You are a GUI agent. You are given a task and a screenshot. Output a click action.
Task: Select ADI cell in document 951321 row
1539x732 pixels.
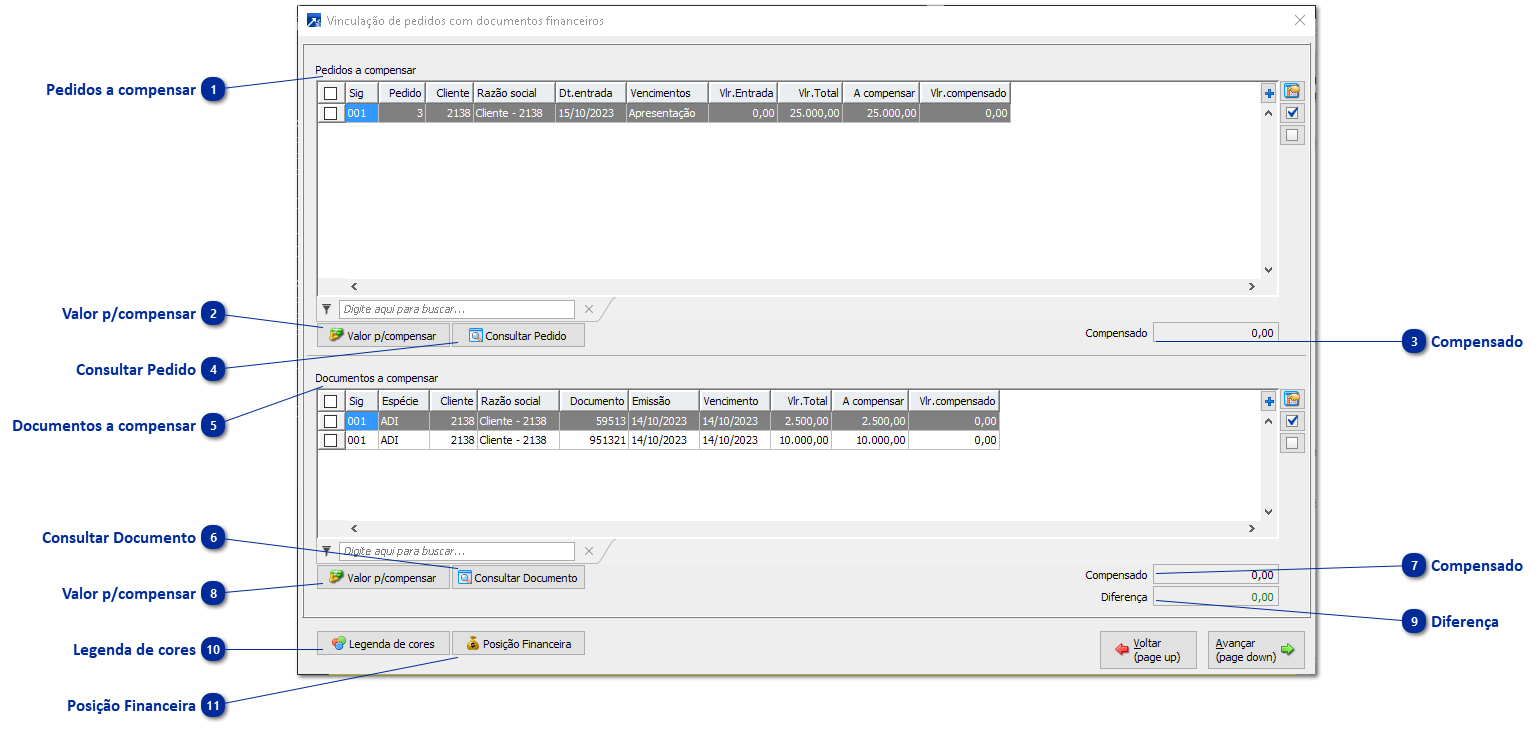[404, 440]
